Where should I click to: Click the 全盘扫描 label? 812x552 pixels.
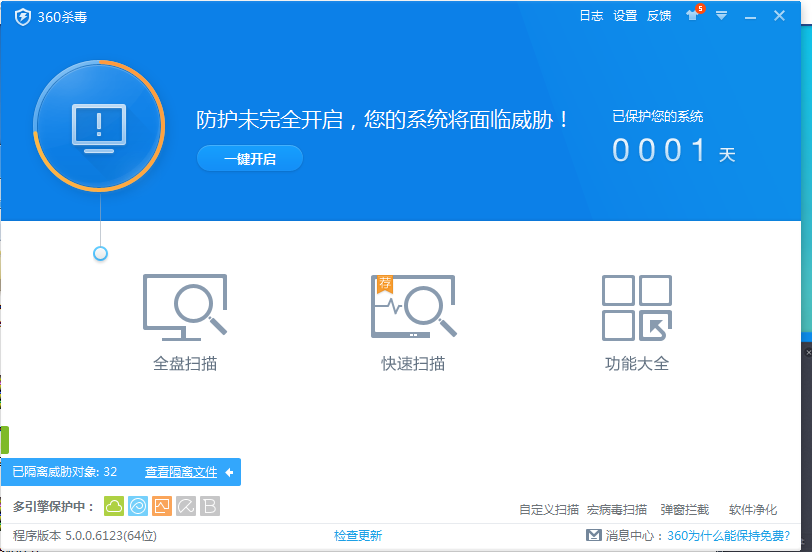click(x=185, y=364)
